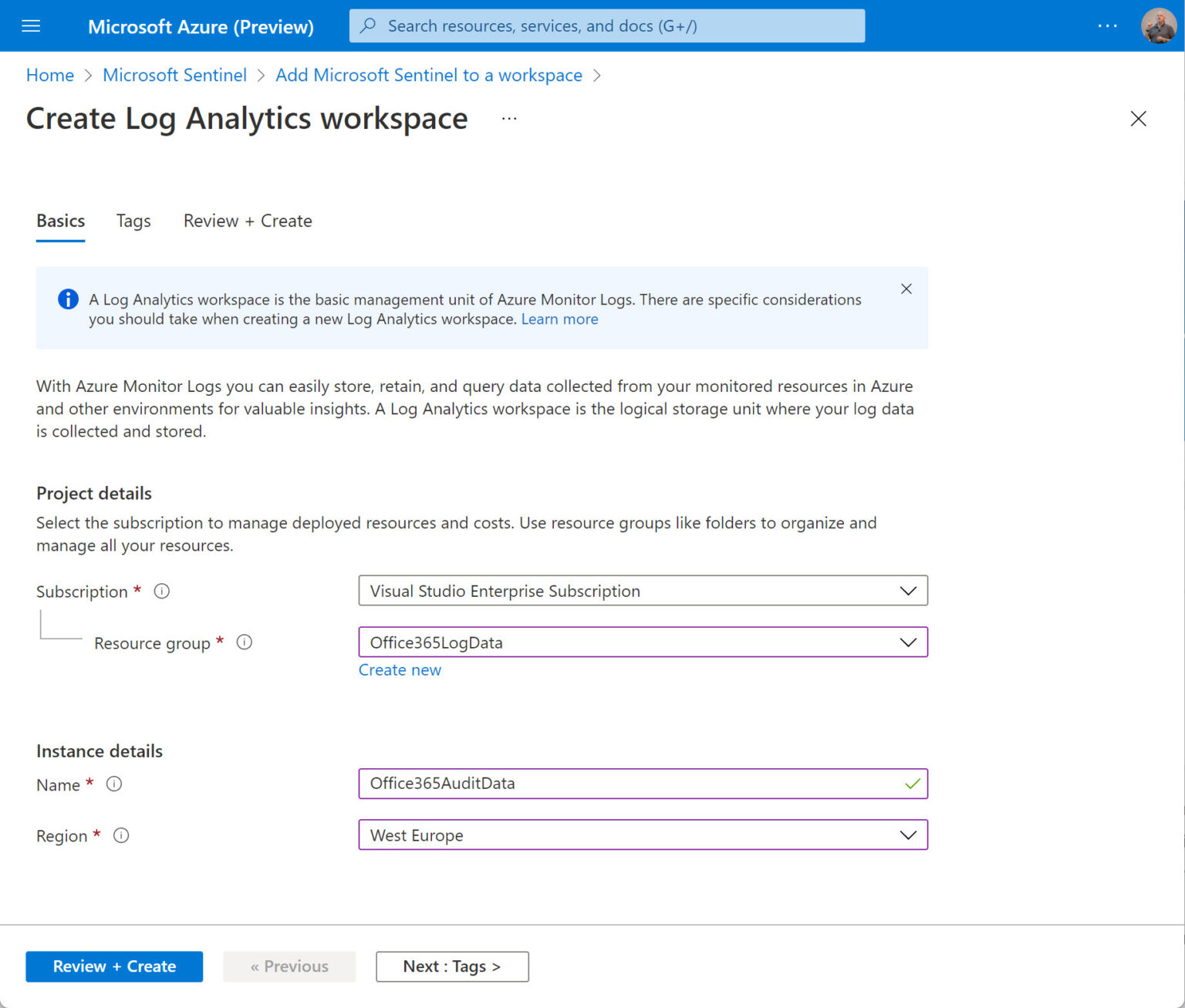Screen dimensions: 1185x1008
Task: Open the Region dropdown
Action: pos(907,834)
